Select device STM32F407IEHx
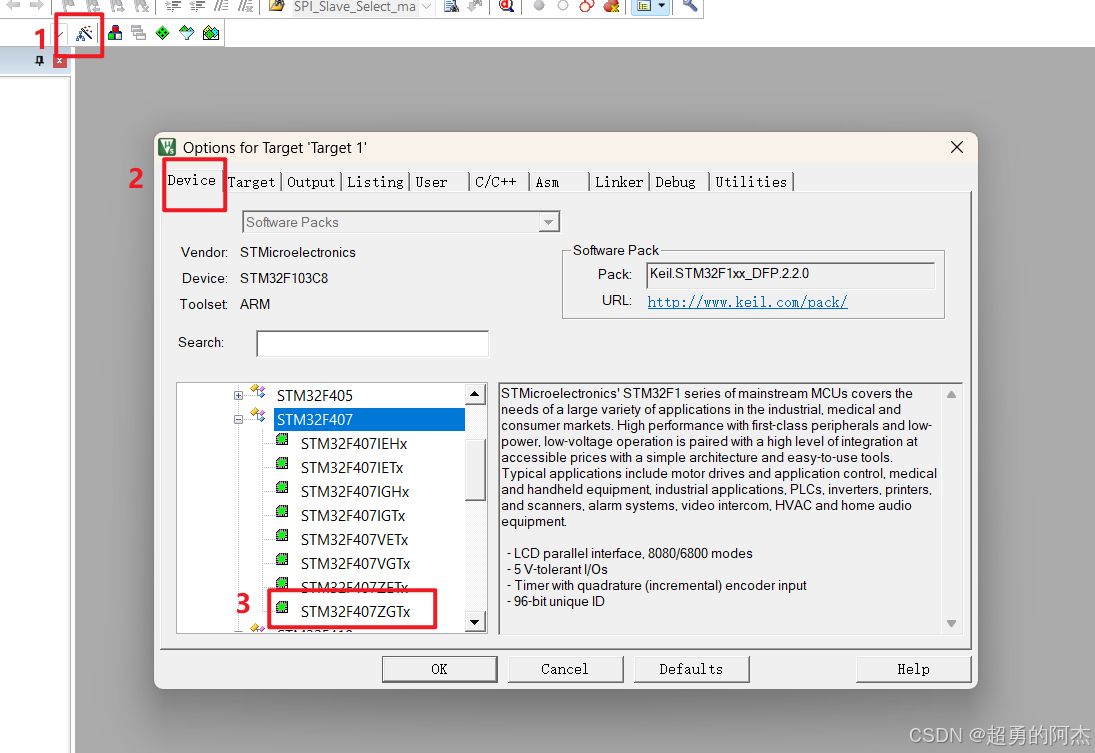This screenshot has width=1095, height=753. pos(354,444)
